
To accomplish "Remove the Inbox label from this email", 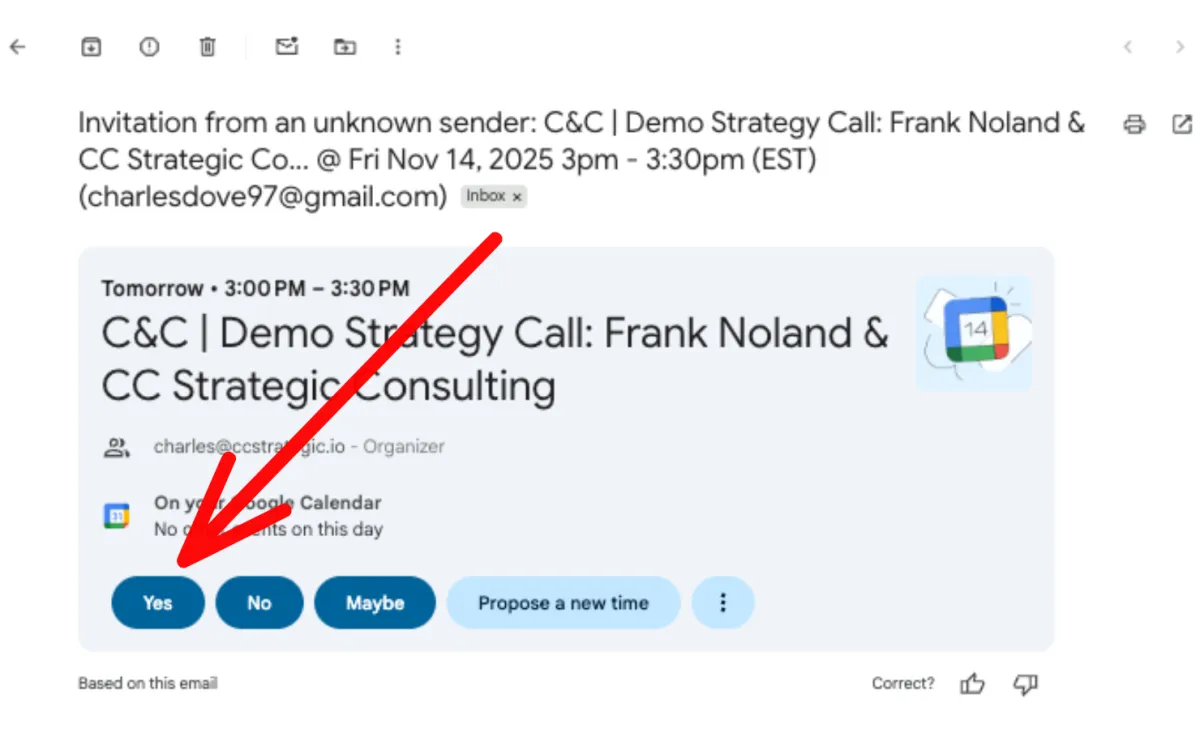I will point(517,198).
